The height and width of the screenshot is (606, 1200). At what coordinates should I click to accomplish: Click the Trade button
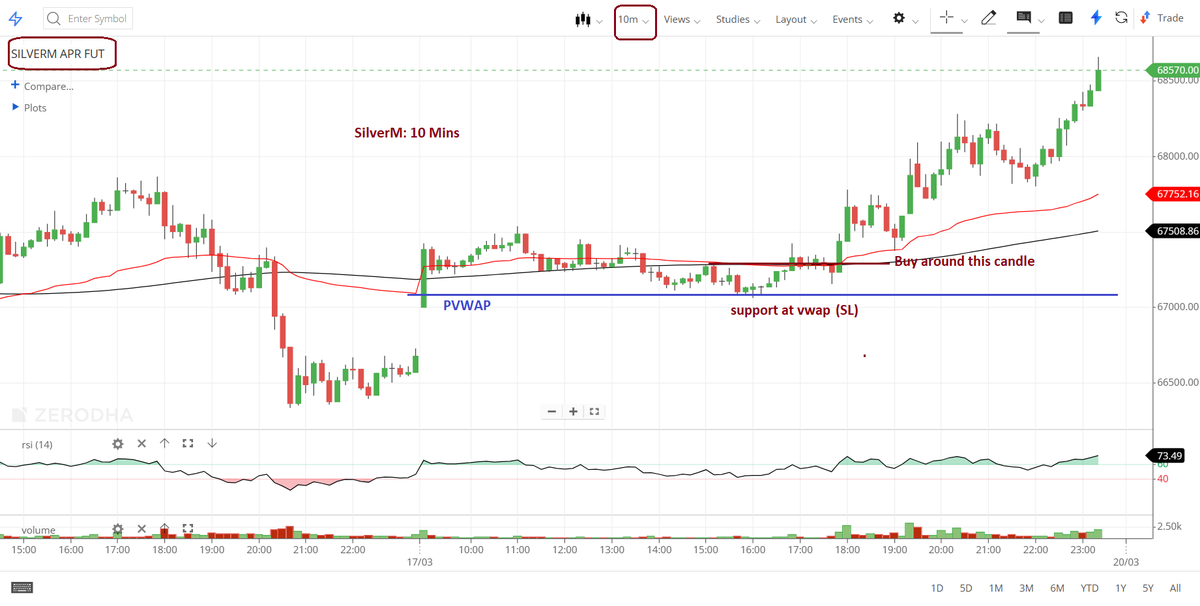pos(1162,18)
